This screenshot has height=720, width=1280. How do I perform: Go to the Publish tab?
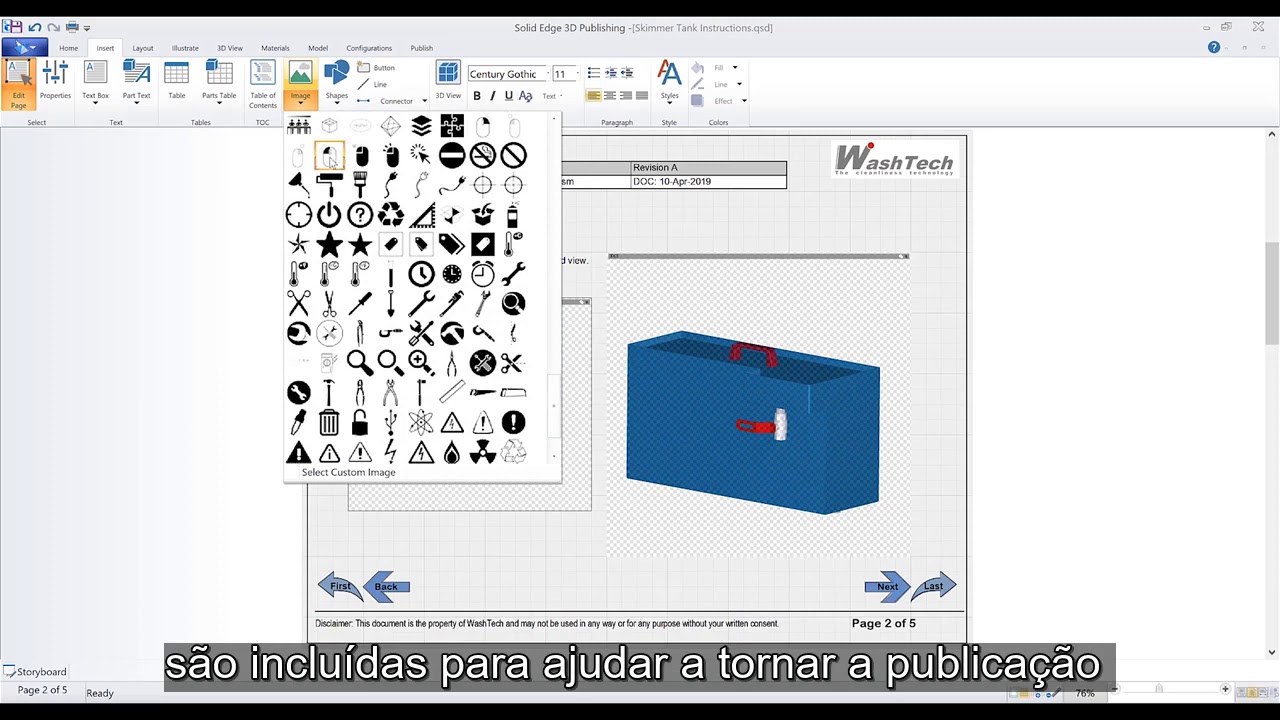pos(422,48)
